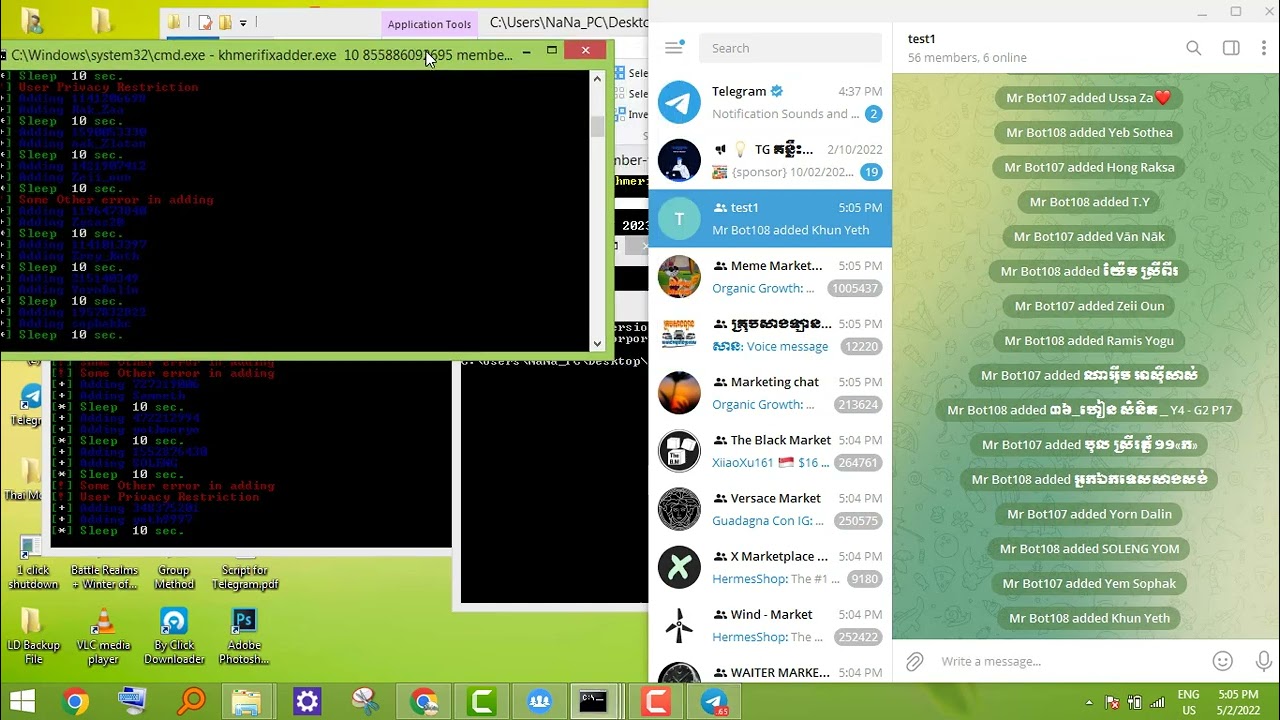Click the unread badge 2 on Telegram chat
Viewport: 1280px width, 720px height.
pyautogui.click(x=873, y=114)
